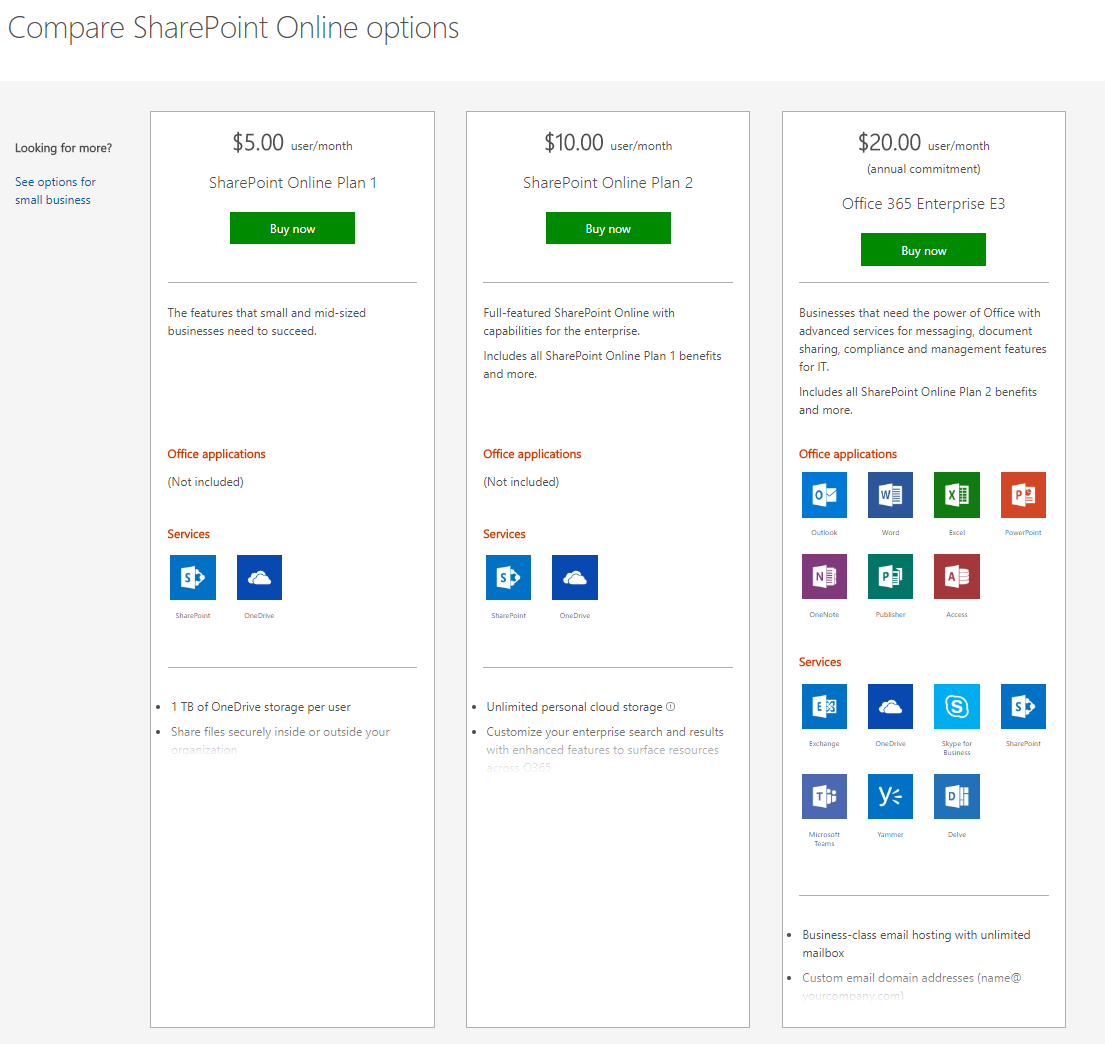
Task: Click Full-featured SharePoint Online description
Action: 579,322
